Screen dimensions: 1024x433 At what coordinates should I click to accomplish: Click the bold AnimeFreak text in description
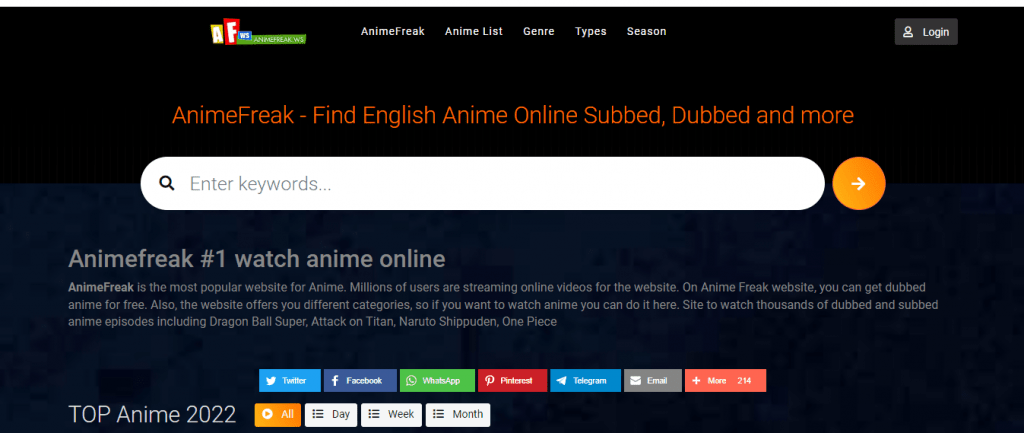click(x=101, y=287)
